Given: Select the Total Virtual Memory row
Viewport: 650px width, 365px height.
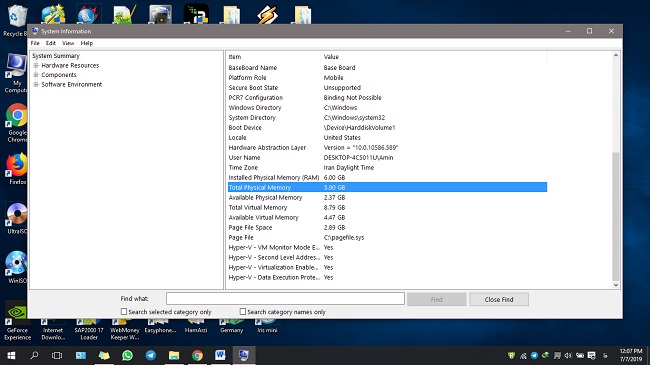Looking at the screenshot, I should click(387, 207).
